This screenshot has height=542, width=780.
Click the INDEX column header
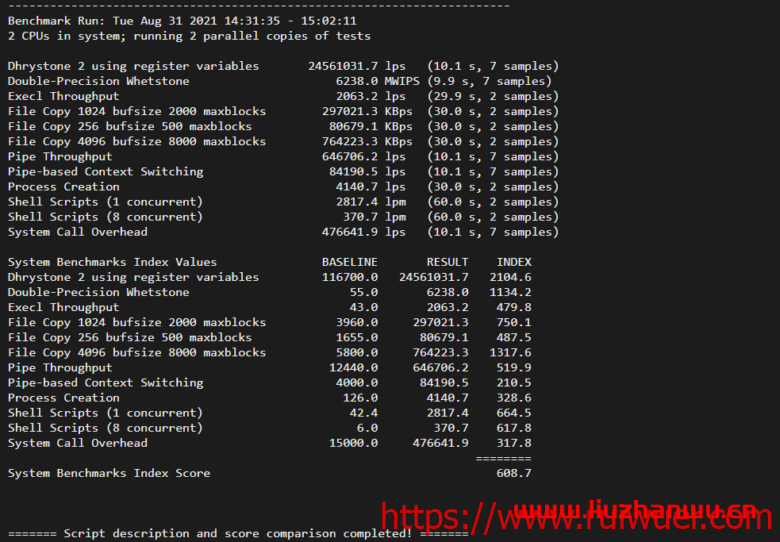pos(514,262)
